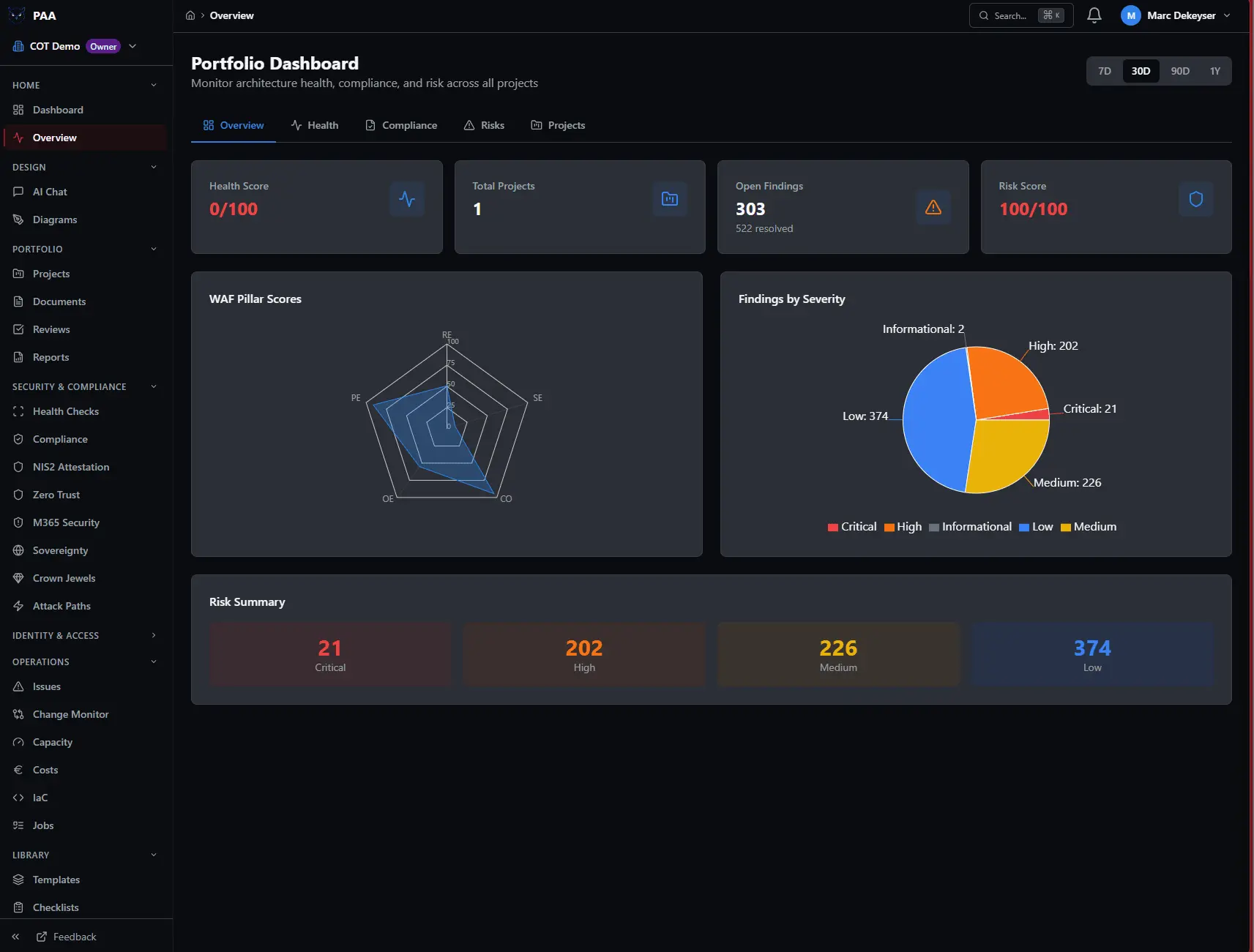
Task: Toggle the Medium legend entry
Action: pyautogui.click(x=1089, y=527)
